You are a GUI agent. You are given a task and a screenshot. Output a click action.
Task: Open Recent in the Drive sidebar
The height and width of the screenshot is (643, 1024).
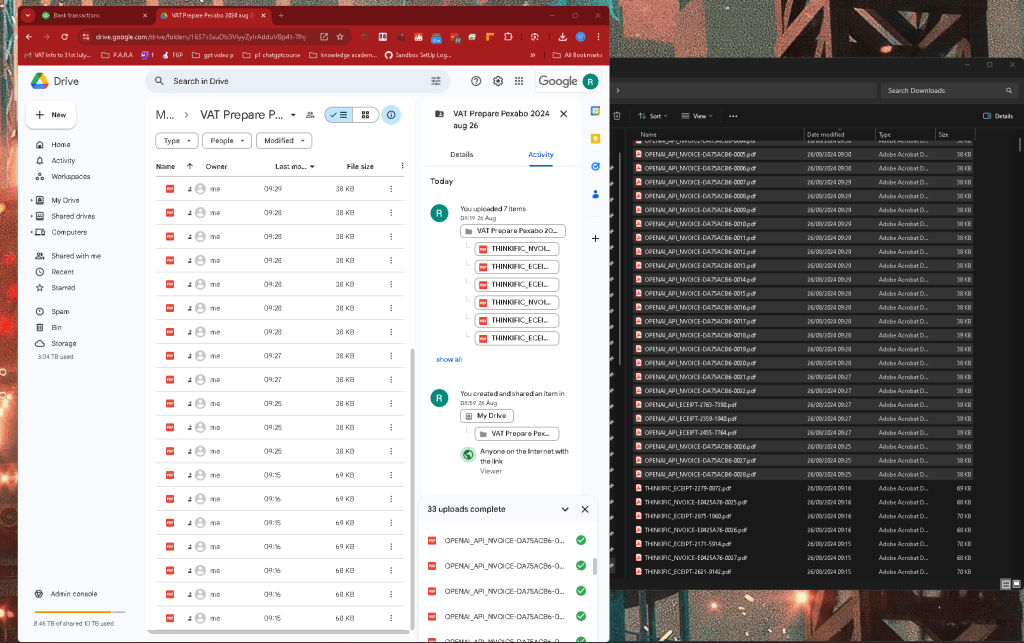[x=63, y=272]
